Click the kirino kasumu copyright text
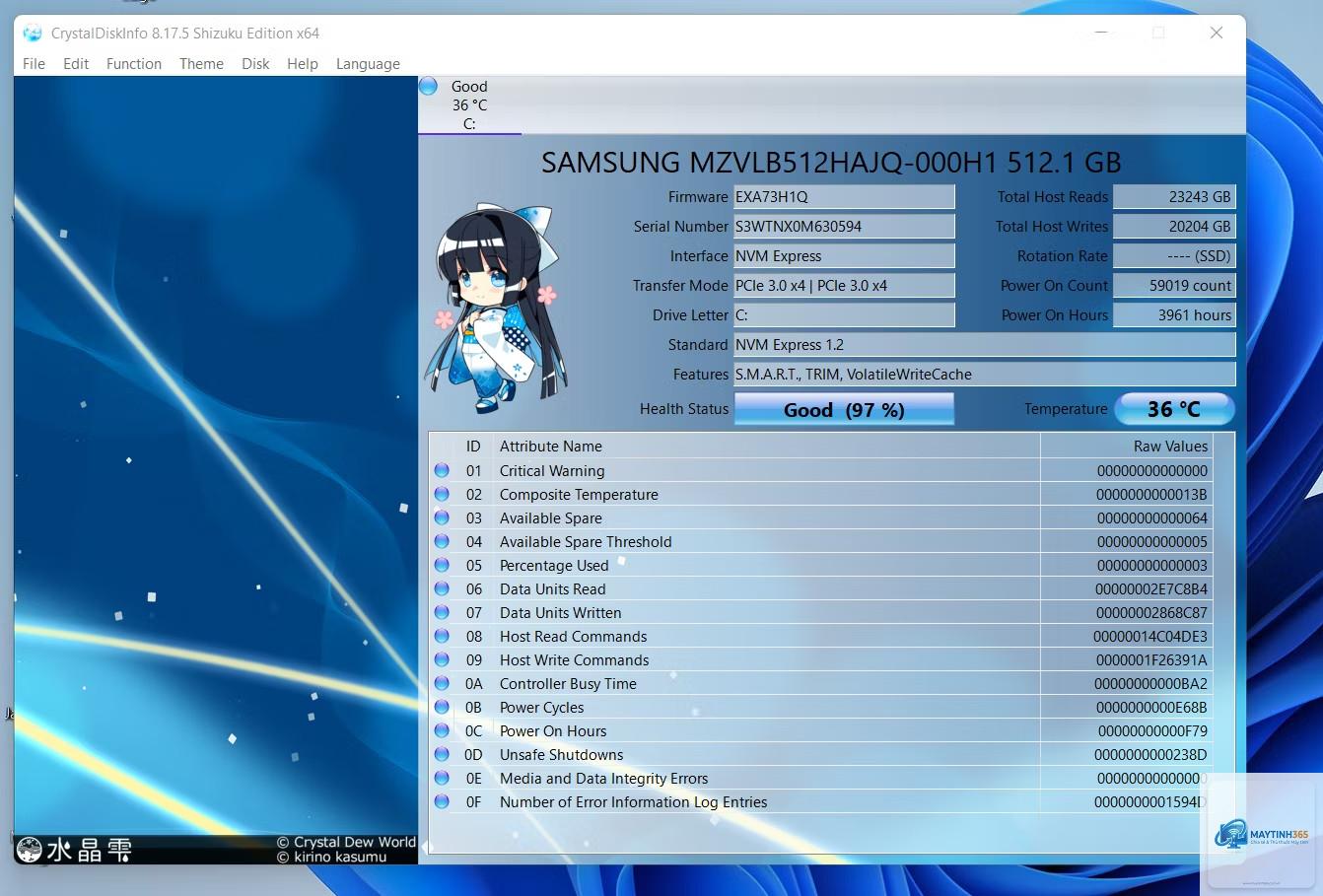This screenshot has width=1323, height=896. point(331,858)
